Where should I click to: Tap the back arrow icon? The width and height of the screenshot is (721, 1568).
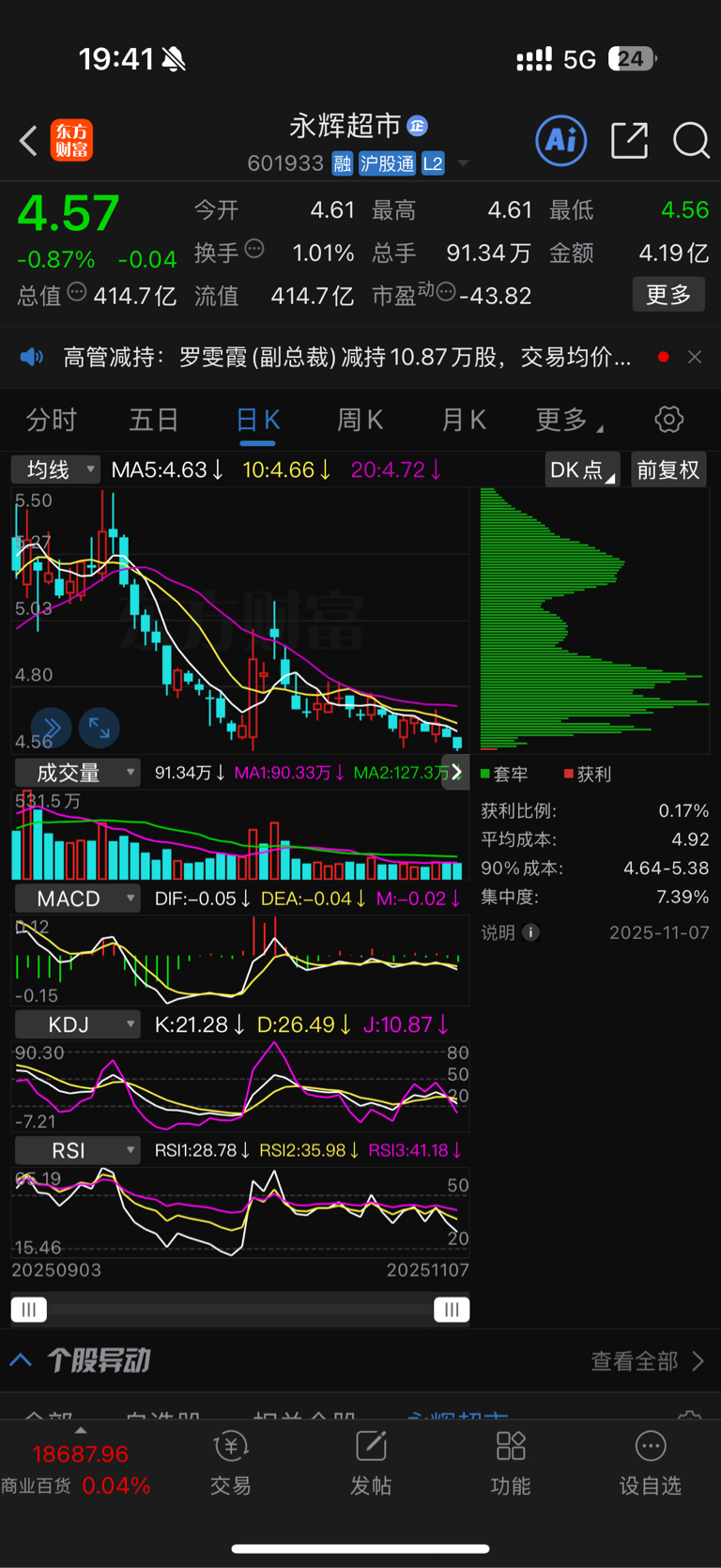28,141
